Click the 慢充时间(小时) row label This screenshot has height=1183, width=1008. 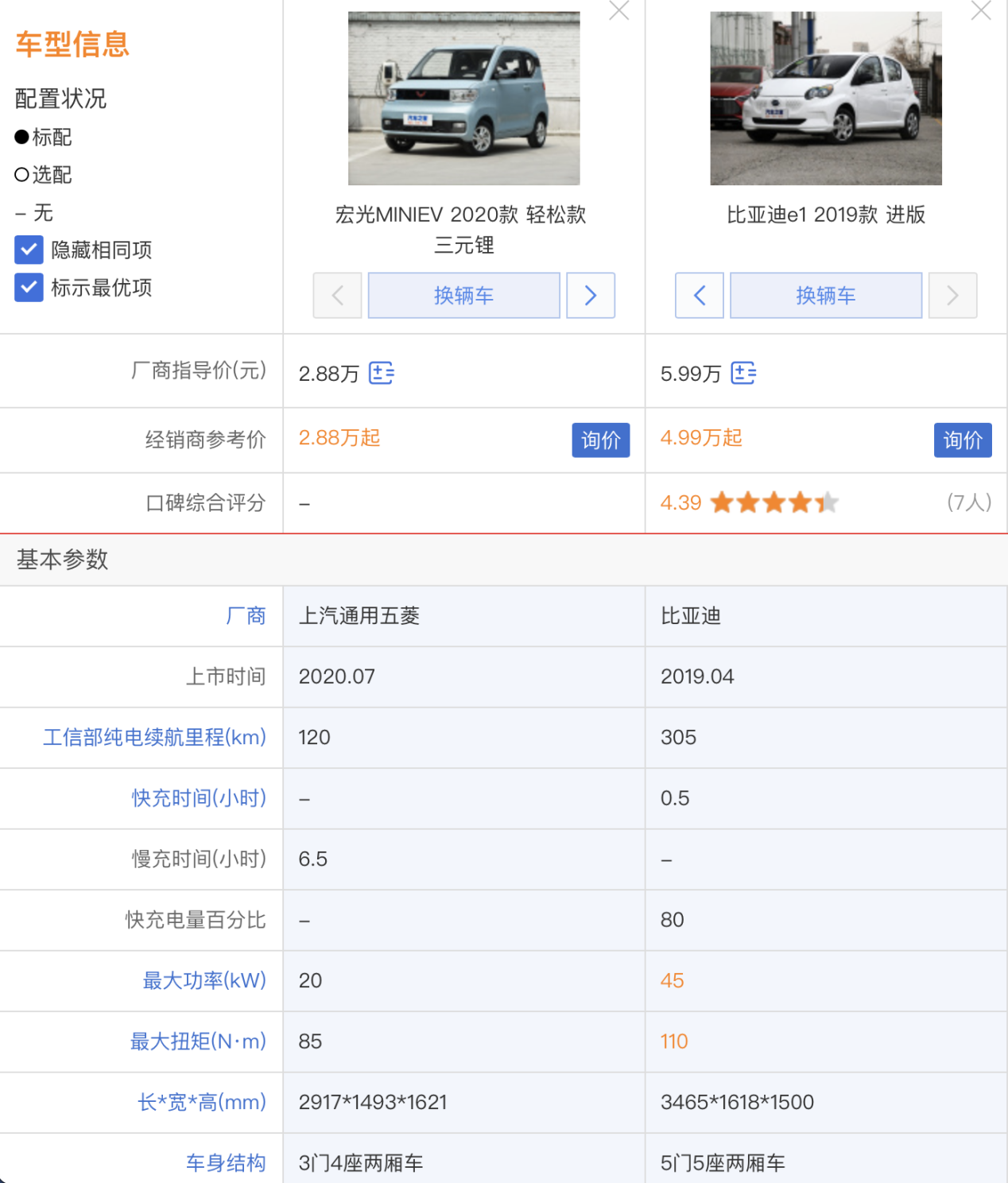coord(199,859)
